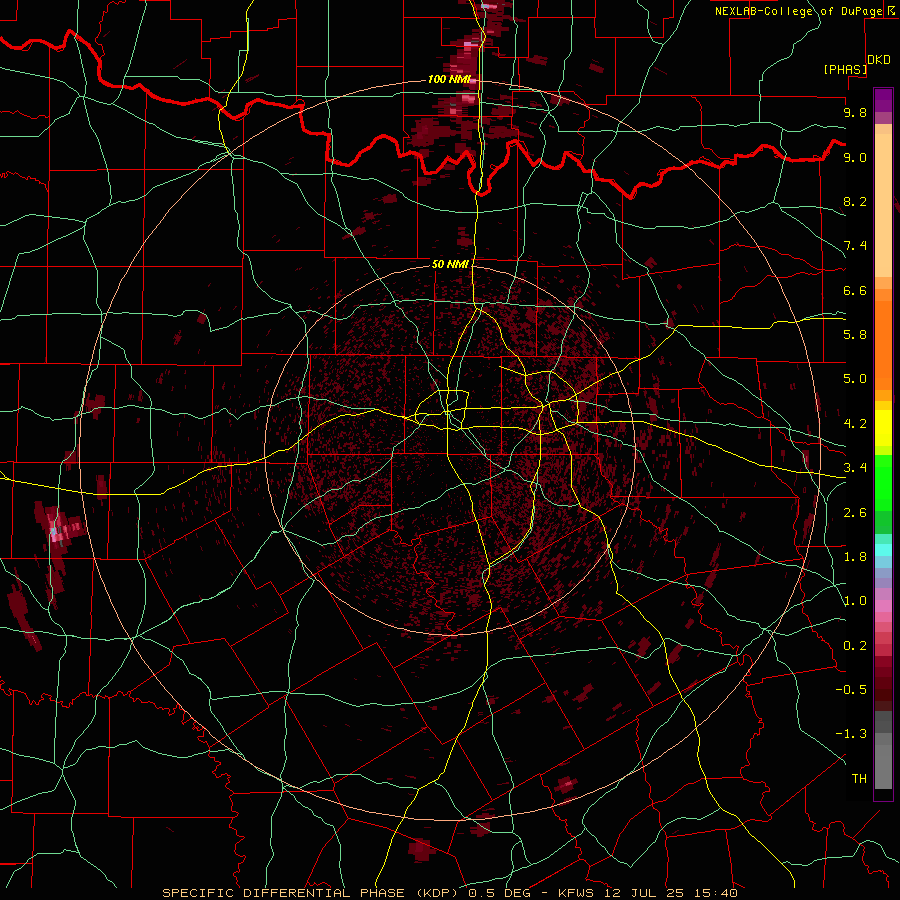Click the pink radar echo near 100 NMI label
Image resolution: width=900 pixels, height=900 pixels.
tap(468, 98)
